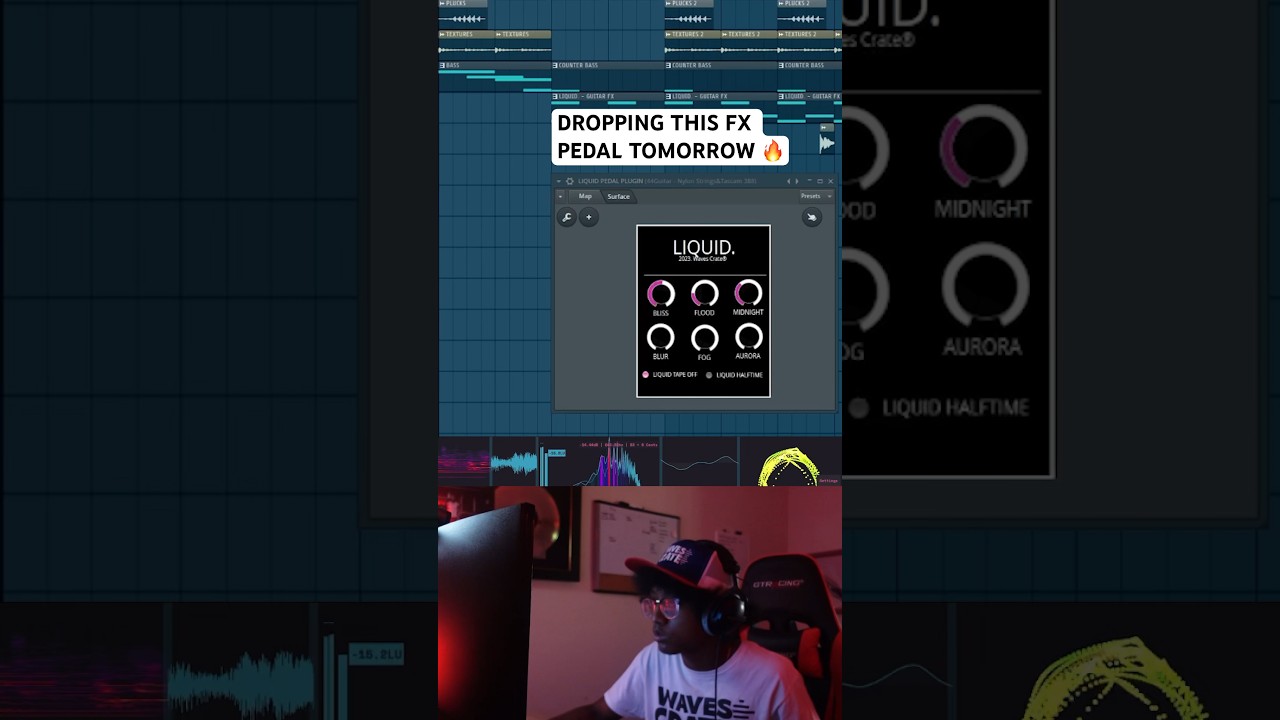
Task: Click the FOG knob
Action: (704, 338)
